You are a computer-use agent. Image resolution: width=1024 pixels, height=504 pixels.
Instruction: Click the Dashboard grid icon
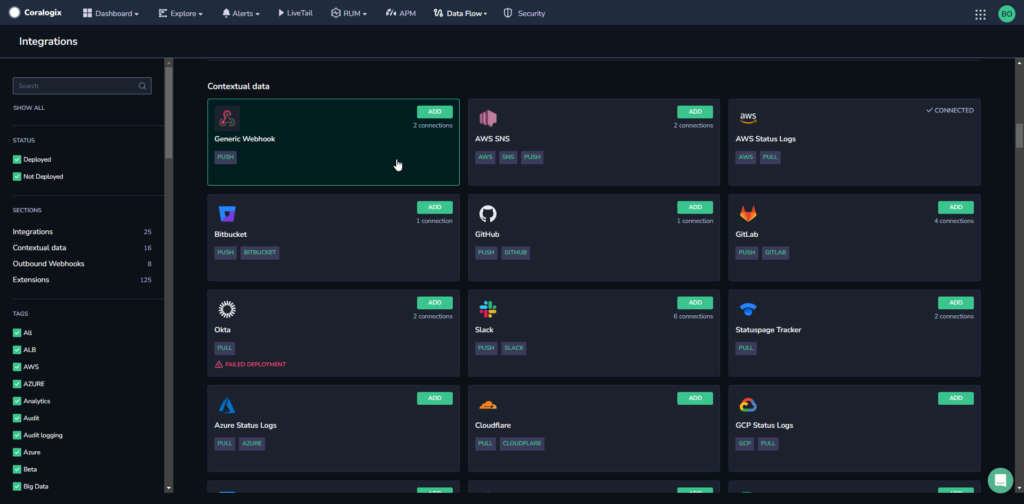pos(88,13)
